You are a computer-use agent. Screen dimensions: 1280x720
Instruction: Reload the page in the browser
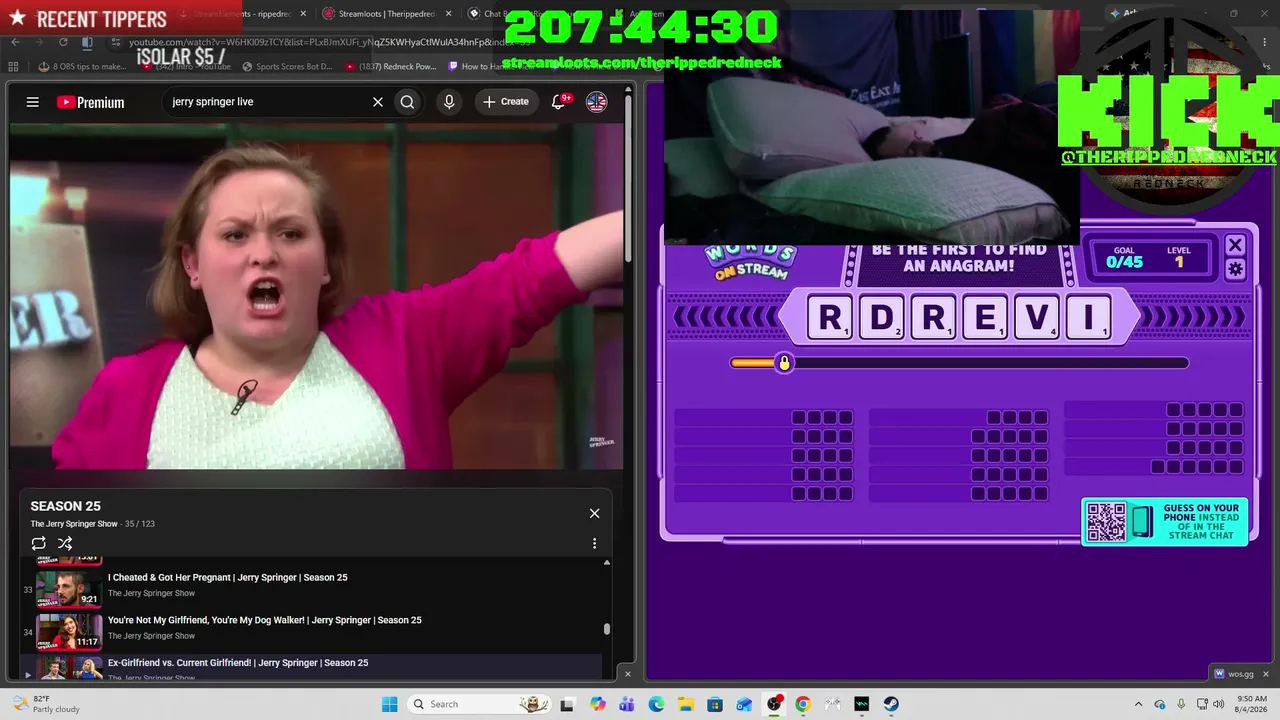point(63,42)
